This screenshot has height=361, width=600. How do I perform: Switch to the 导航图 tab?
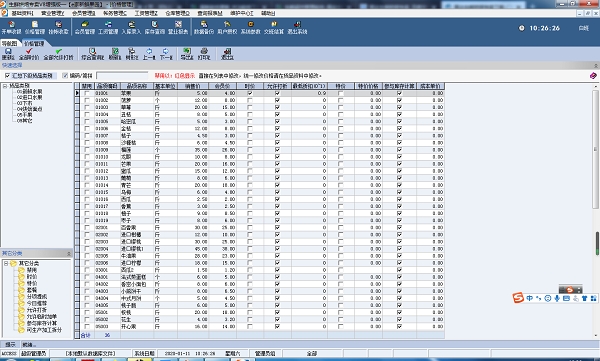(10, 43)
